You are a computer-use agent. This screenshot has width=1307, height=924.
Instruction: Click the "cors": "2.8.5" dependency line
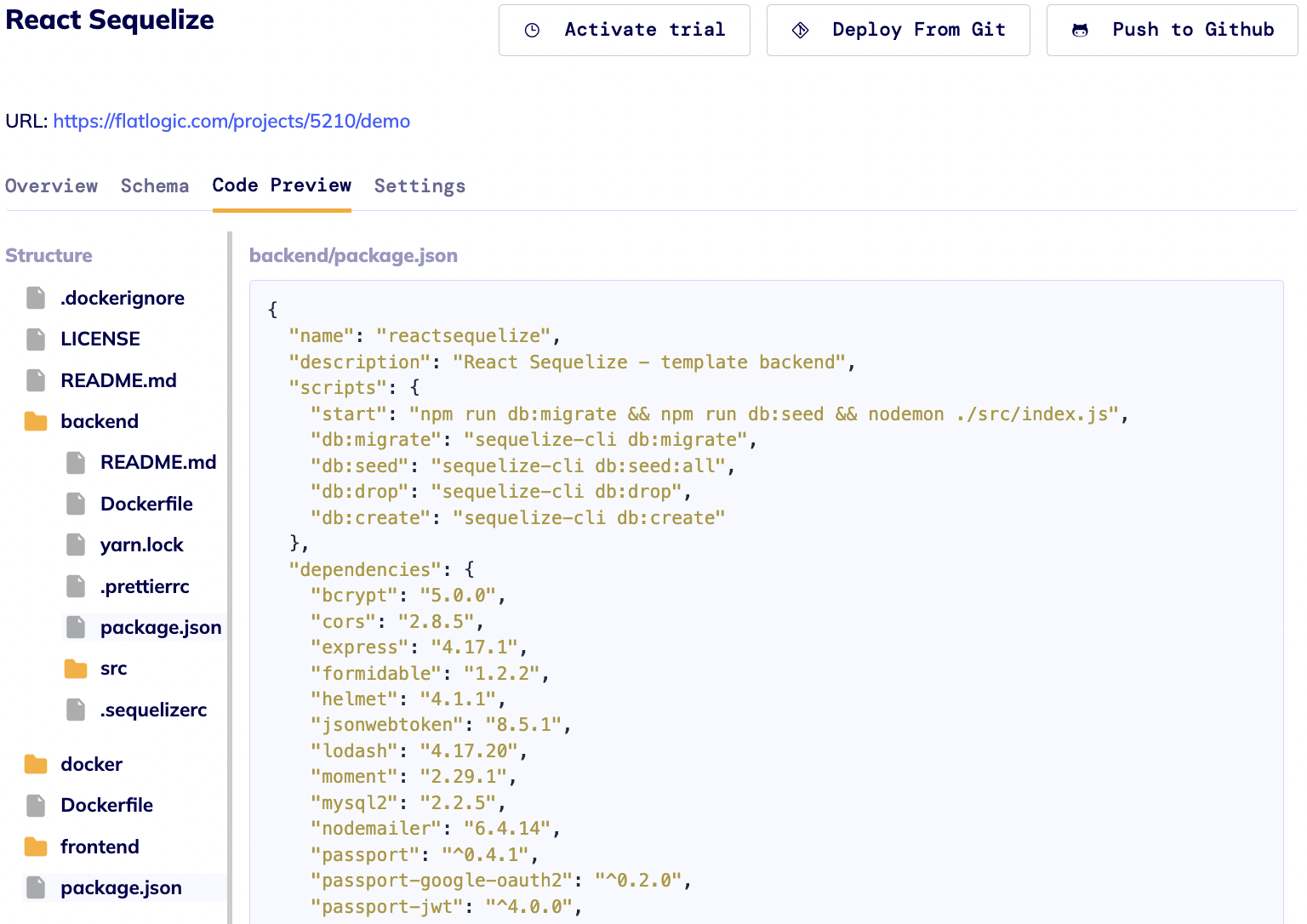397,622
